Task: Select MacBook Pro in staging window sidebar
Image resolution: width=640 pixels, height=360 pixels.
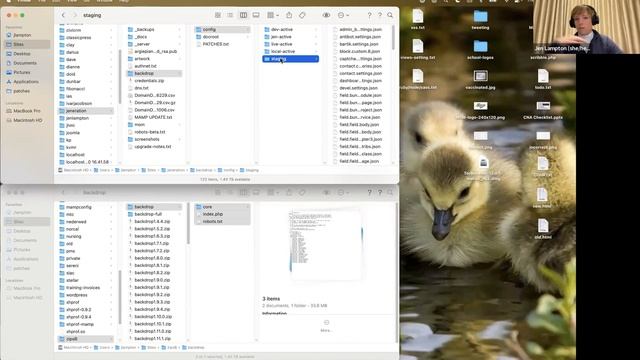Action: (27, 111)
